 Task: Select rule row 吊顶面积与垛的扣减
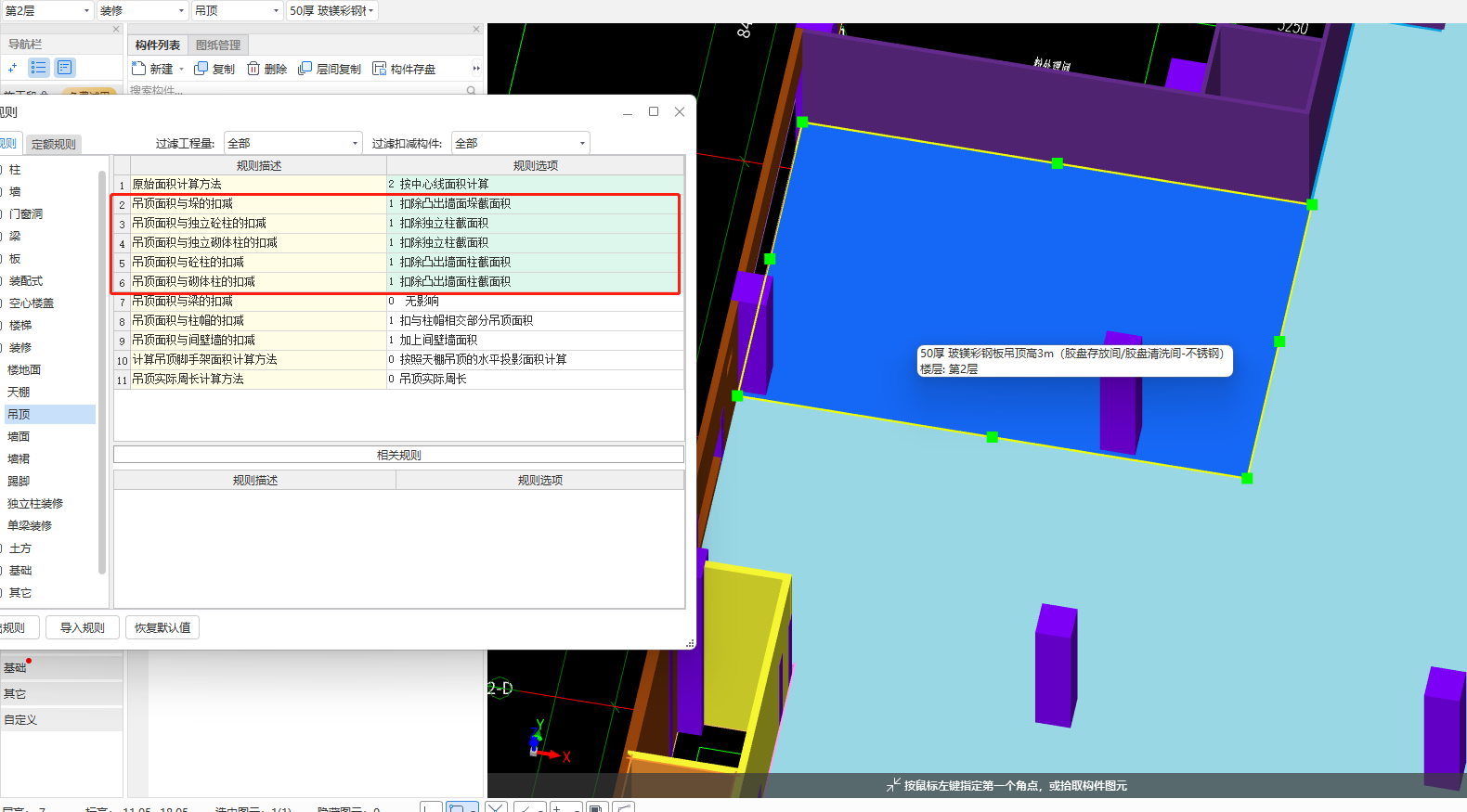click(x=258, y=204)
